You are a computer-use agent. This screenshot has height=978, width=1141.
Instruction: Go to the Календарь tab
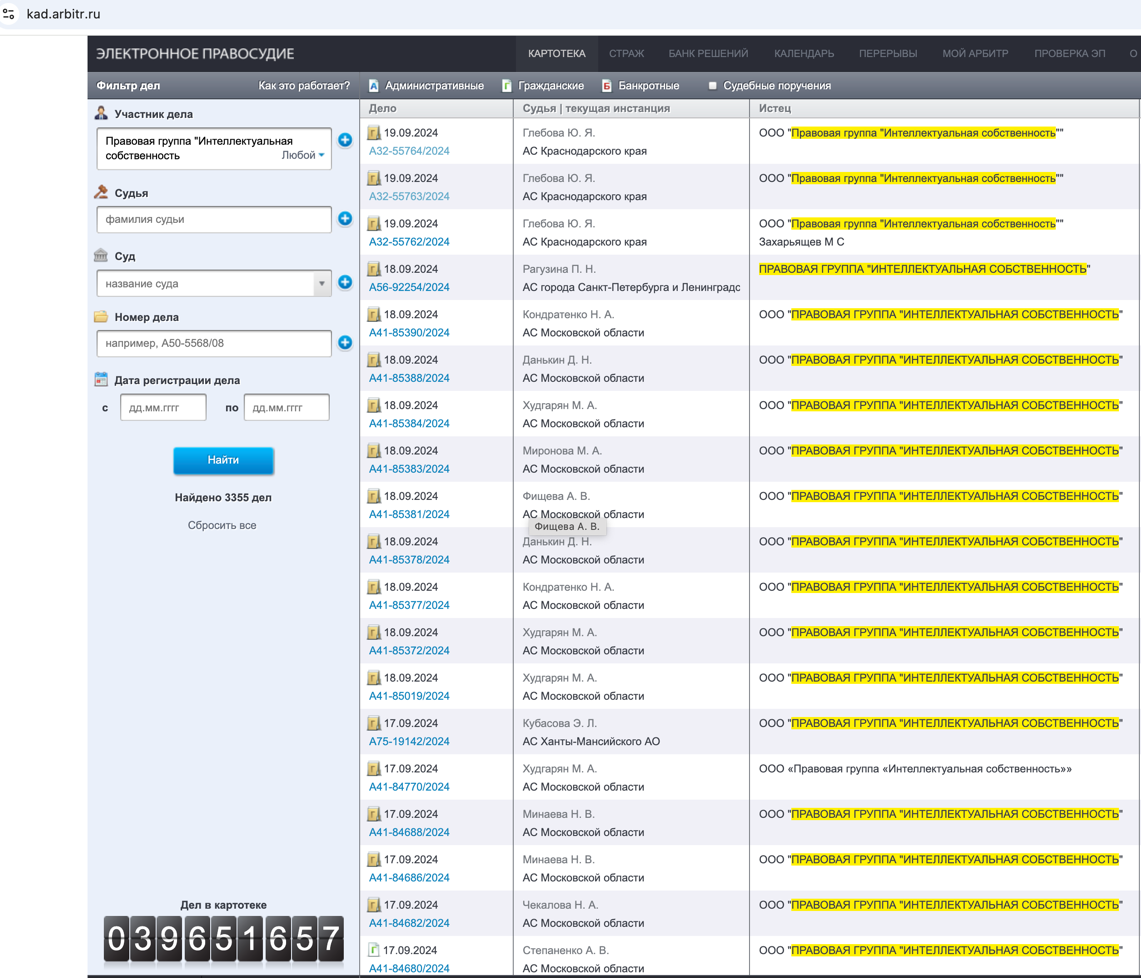(x=804, y=53)
